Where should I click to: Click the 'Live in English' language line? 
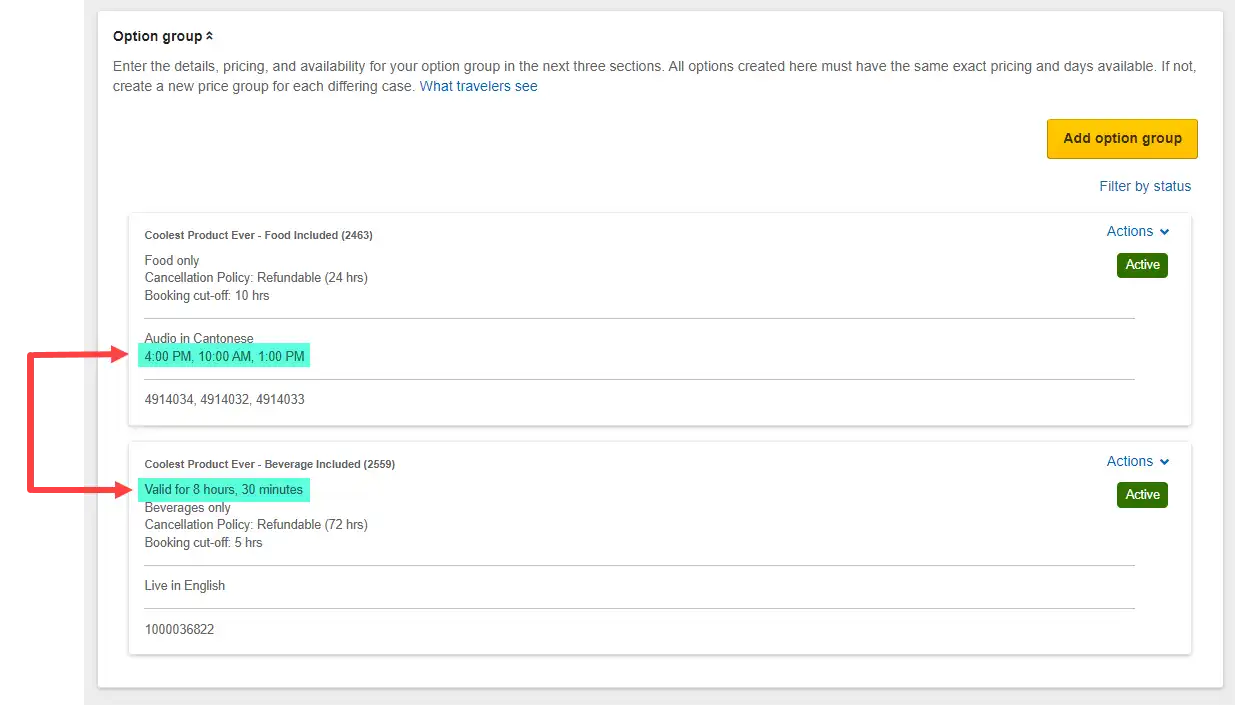(185, 586)
